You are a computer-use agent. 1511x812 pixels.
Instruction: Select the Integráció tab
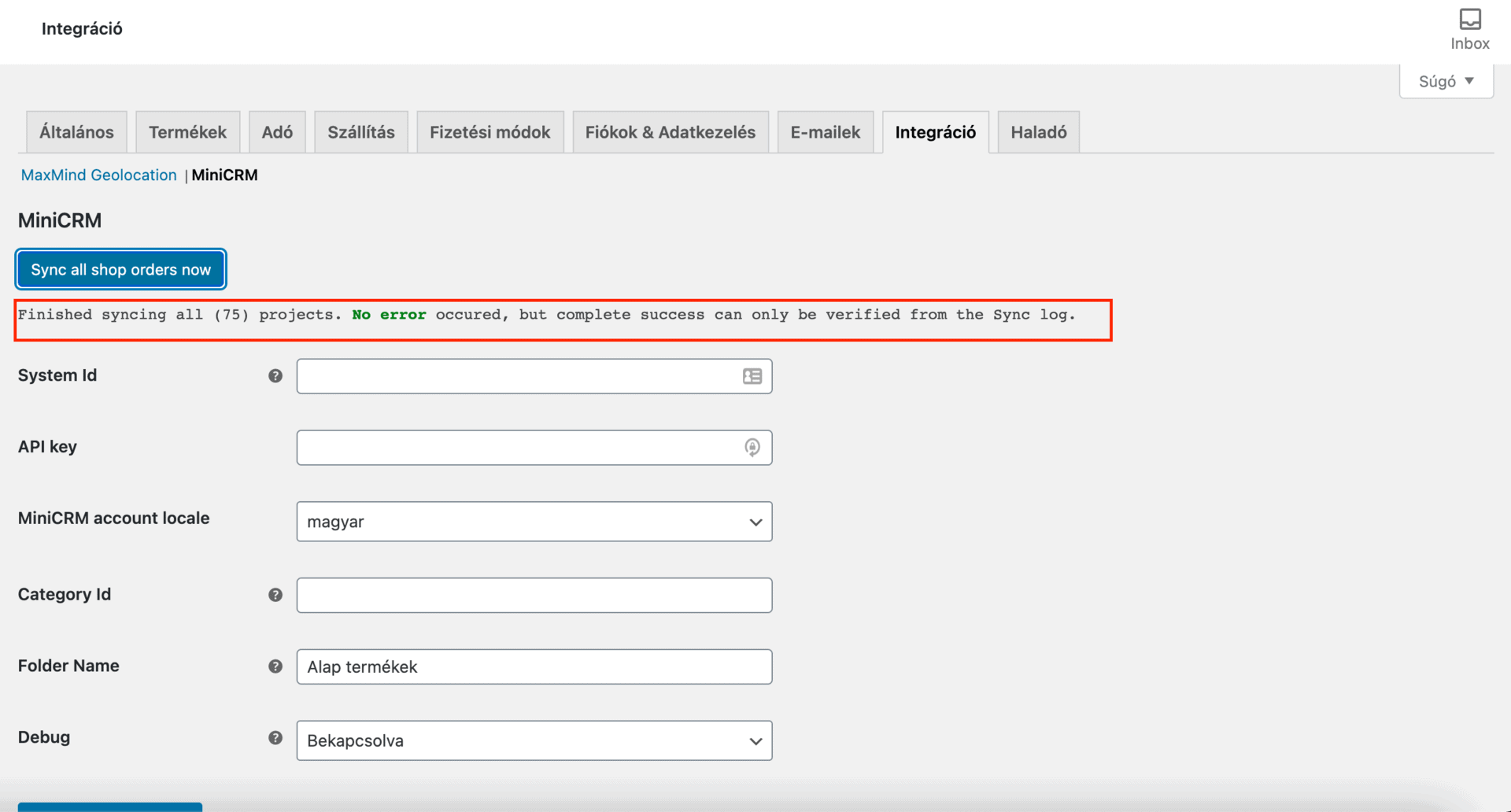click(x=936, y=132)
